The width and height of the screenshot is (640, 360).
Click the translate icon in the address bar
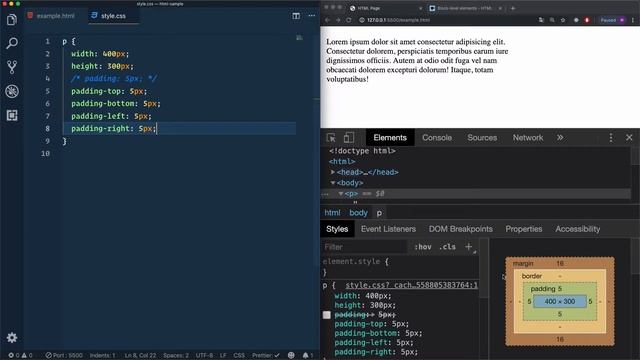click(541, 20)
